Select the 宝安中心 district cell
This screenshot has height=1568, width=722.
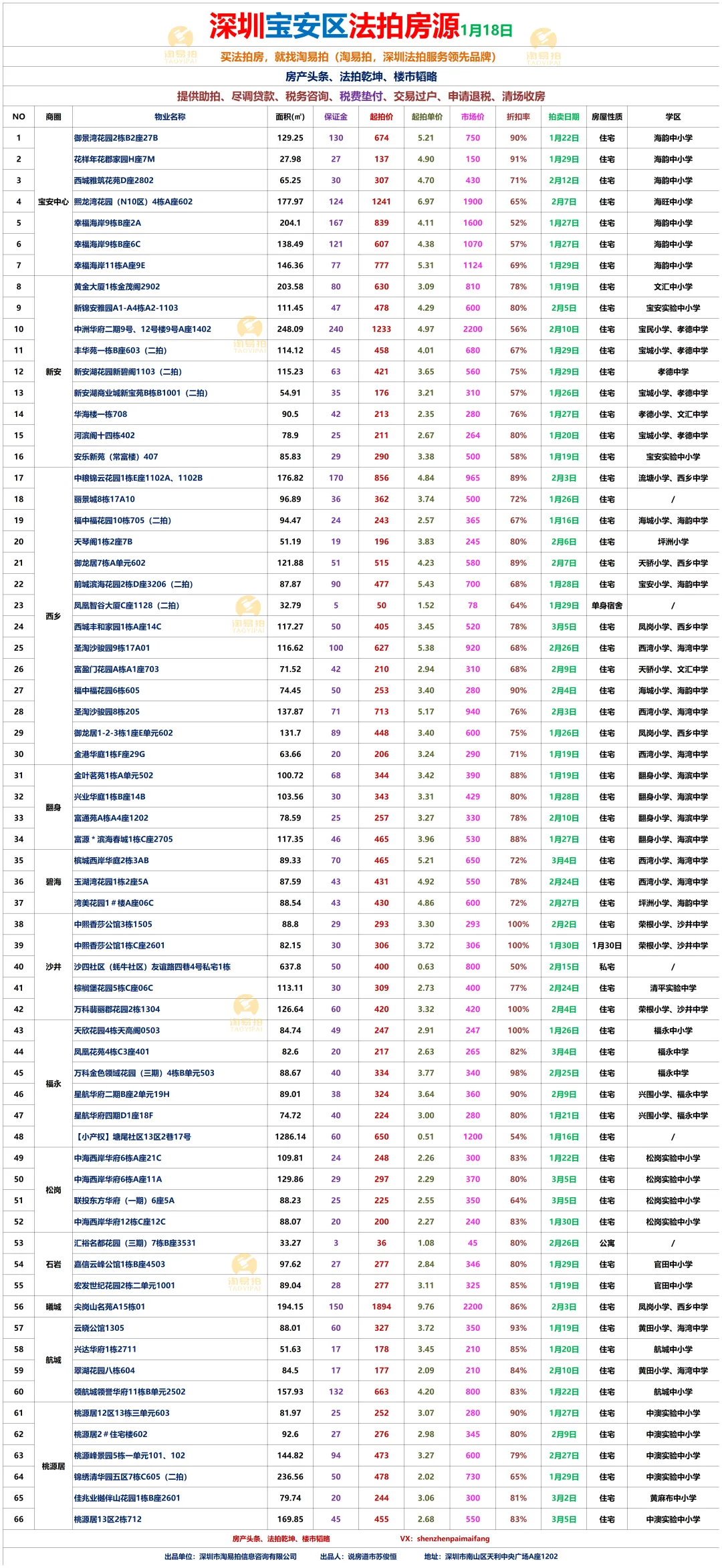coord(53,202)
